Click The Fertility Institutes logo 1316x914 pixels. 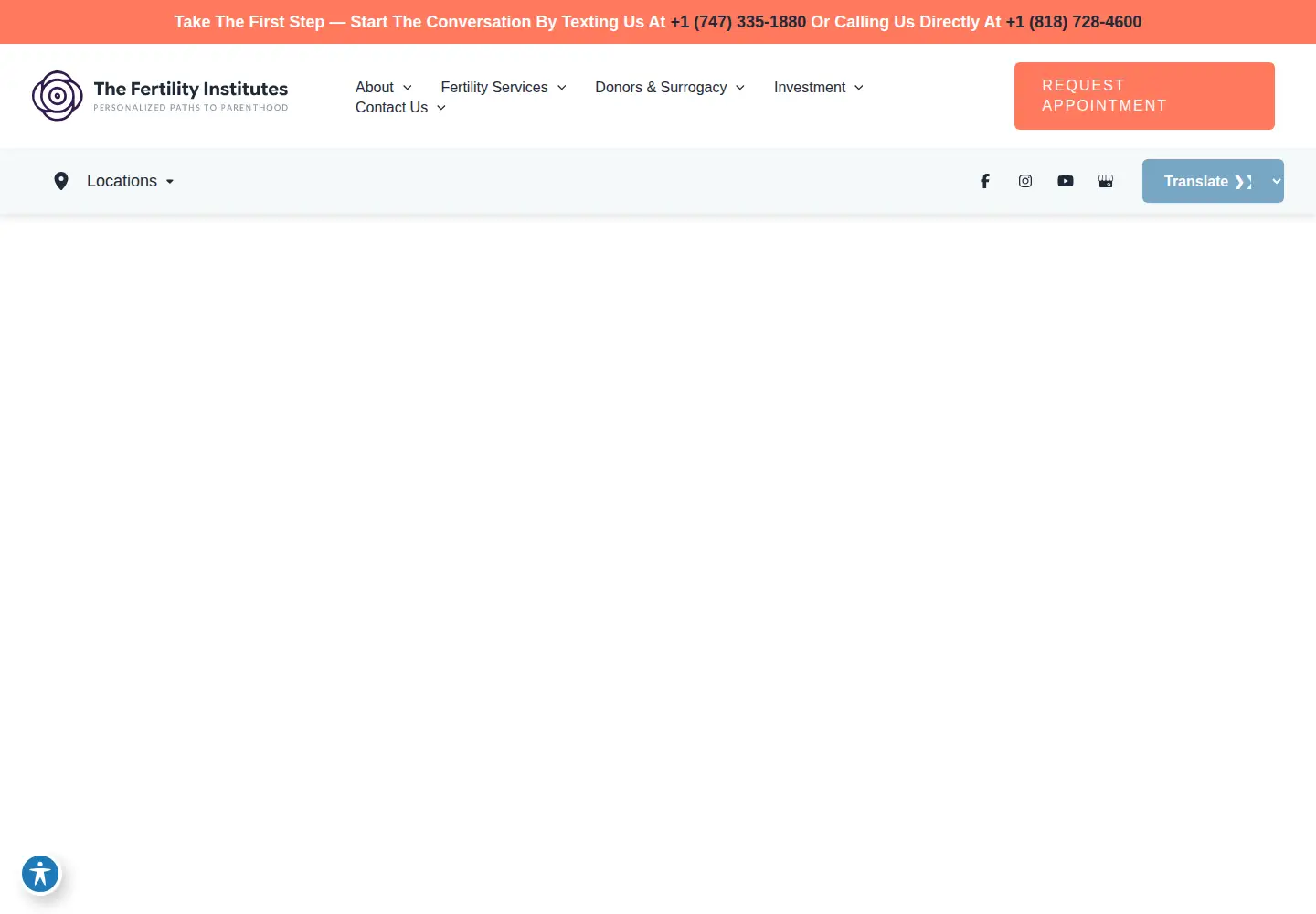(160, 96)
